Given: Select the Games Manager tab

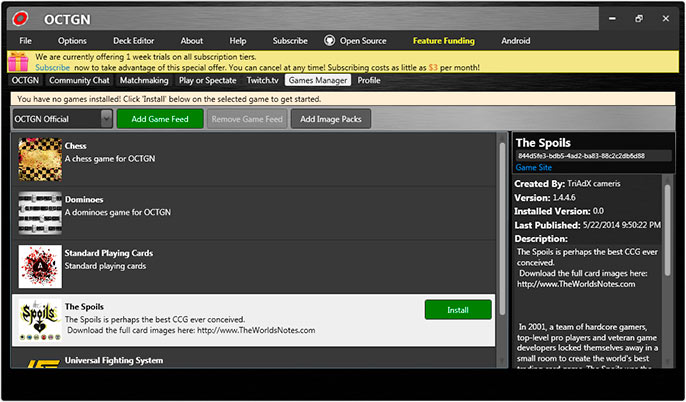Looking at the screenshot, I should point(318,80).
